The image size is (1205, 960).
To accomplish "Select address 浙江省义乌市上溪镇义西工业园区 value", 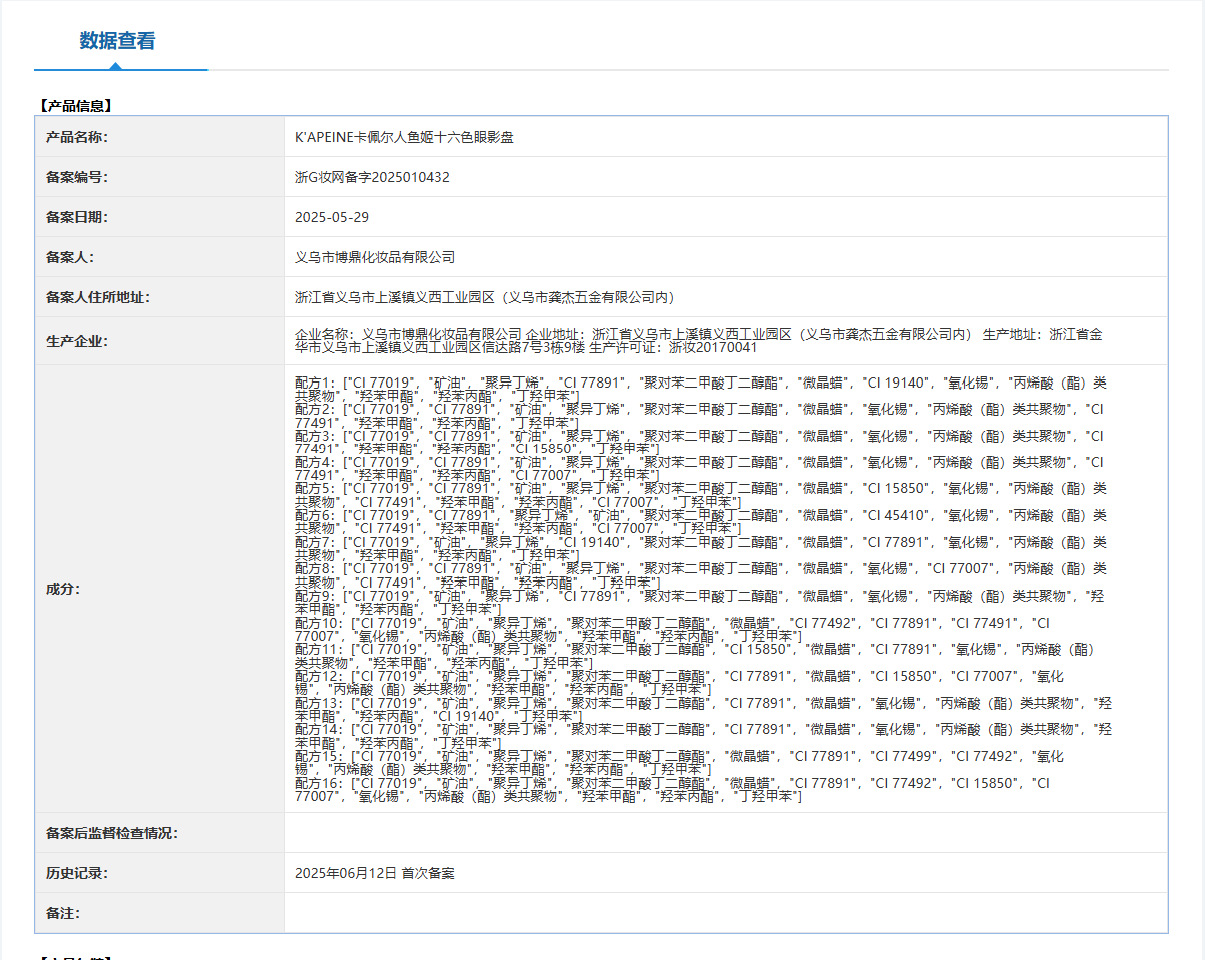I will pyautogui.click(x=485, y=297).
